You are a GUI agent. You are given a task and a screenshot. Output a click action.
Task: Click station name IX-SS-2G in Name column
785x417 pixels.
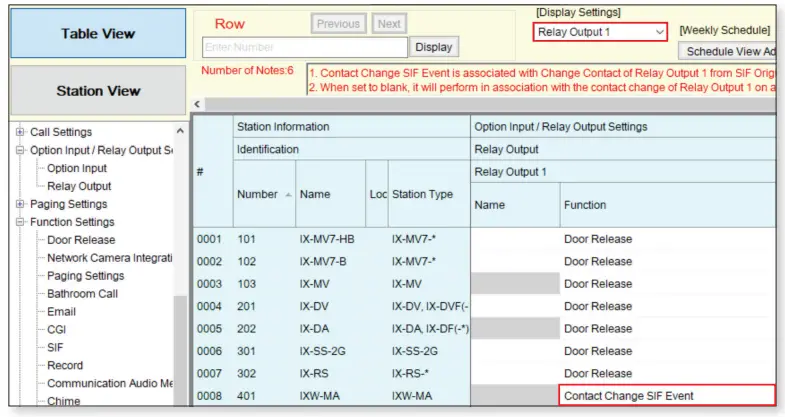[x=322, y=351]
